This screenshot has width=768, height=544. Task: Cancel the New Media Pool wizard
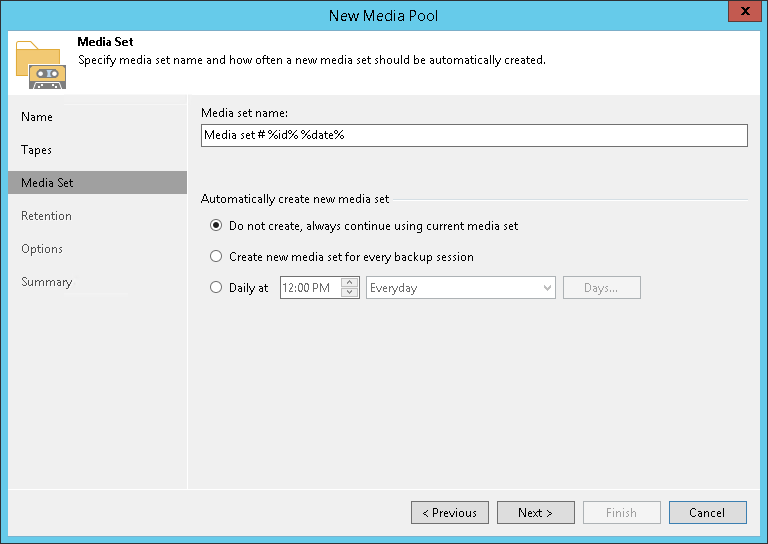(707, 513)
